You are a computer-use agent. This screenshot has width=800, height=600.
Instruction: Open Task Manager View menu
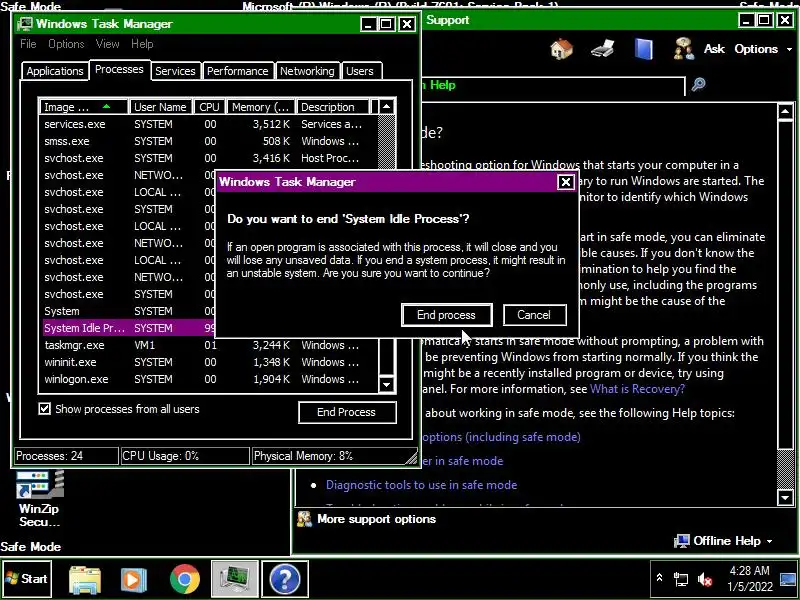point(108,44)
